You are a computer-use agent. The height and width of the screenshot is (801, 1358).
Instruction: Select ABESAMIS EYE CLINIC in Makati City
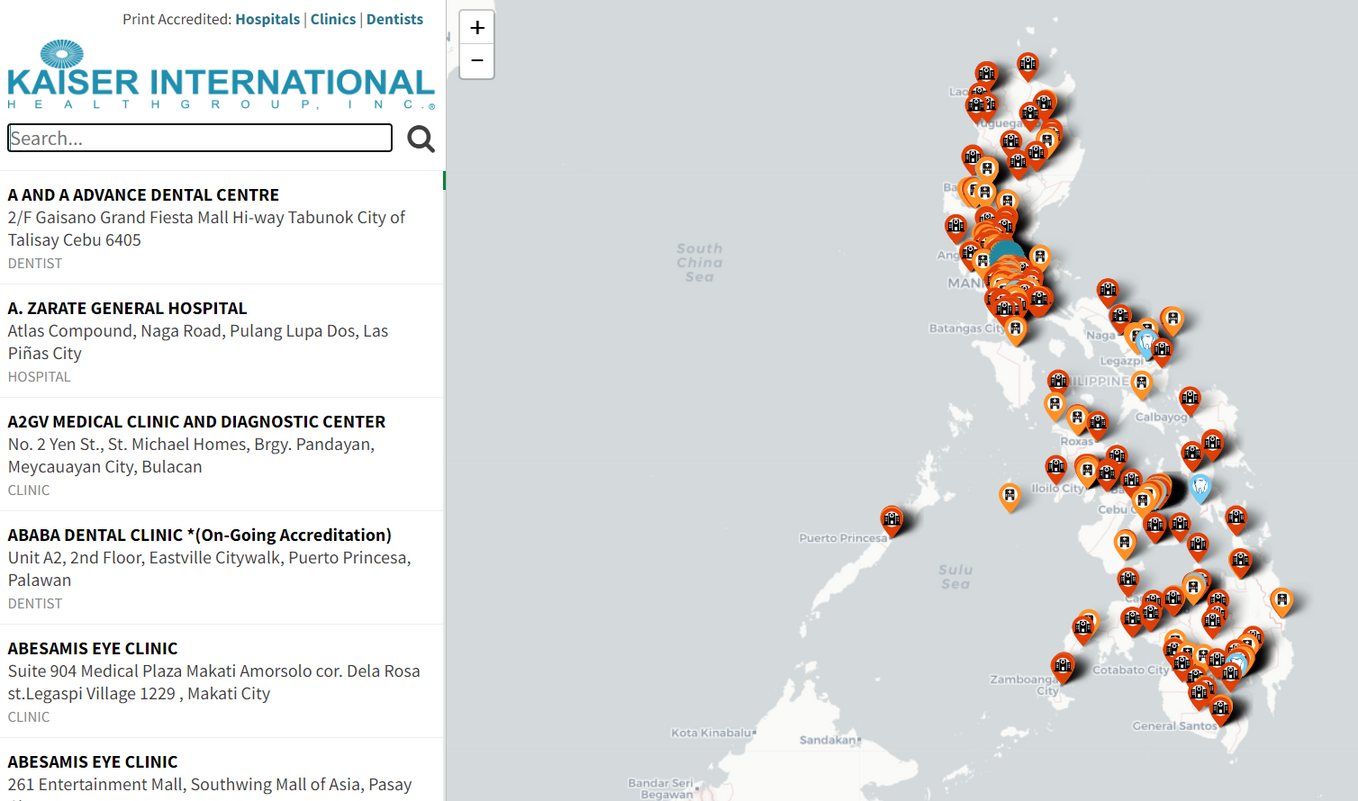pyautogui.click(x=93, y=648)
